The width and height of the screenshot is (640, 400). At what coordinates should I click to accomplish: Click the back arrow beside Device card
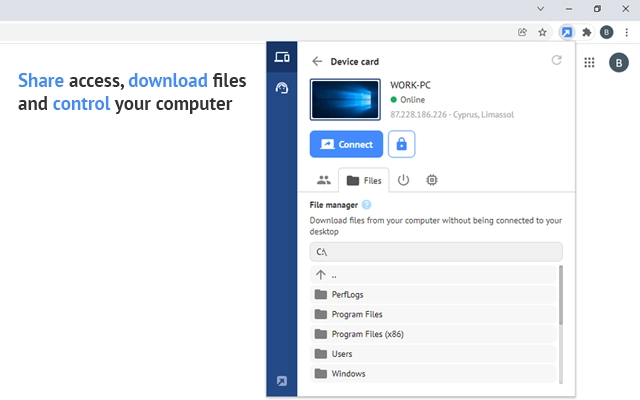pos(317,61)
